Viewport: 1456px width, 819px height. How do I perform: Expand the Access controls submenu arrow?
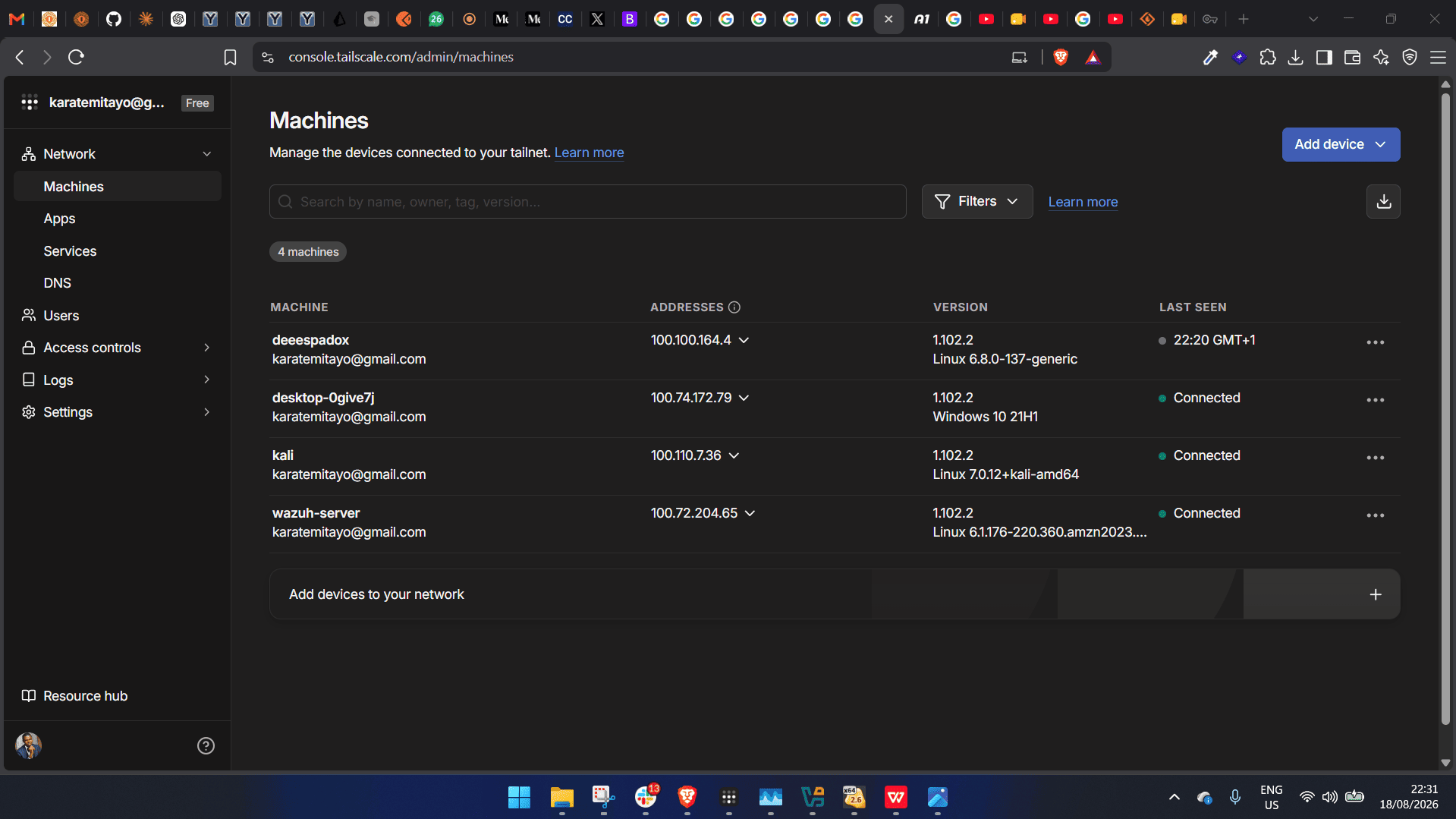206,348
